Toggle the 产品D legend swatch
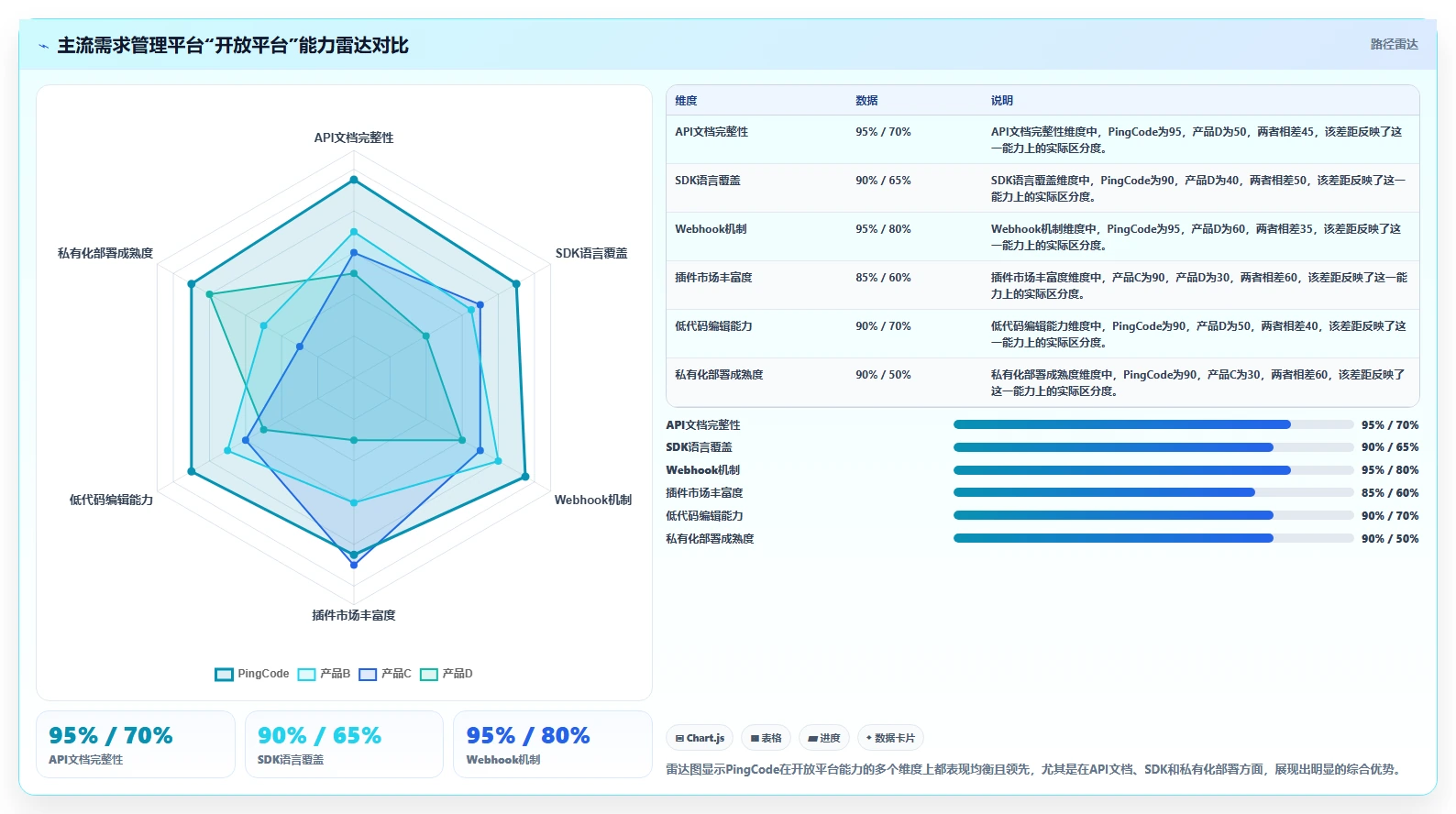The height and width of the screenshot is (814, 1456). (x=429, y=675)
